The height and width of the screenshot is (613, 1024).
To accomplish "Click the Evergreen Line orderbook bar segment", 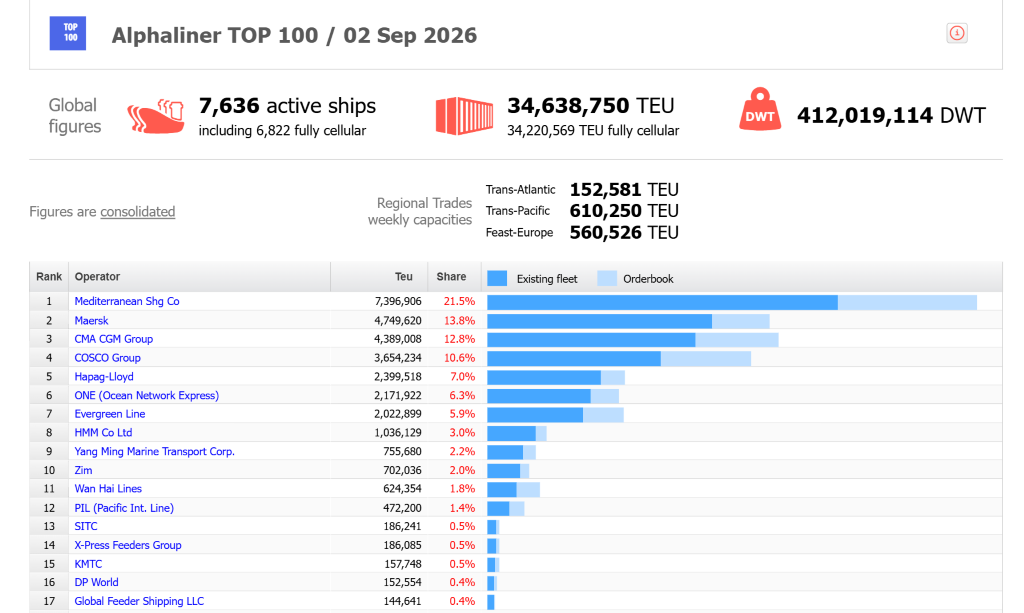I will click(603, 415).
